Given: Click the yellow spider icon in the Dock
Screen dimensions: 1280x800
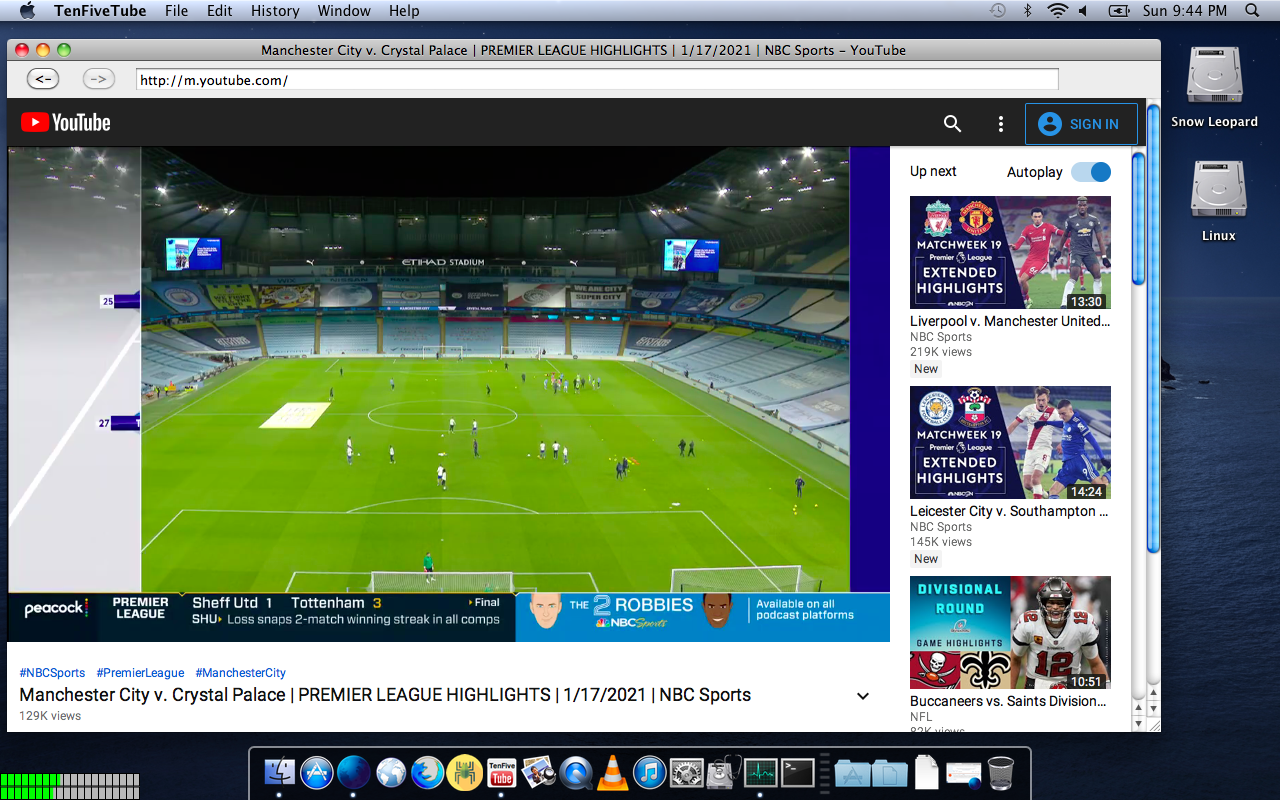Looking at the screenshot, I should click(x=464, y=772).
